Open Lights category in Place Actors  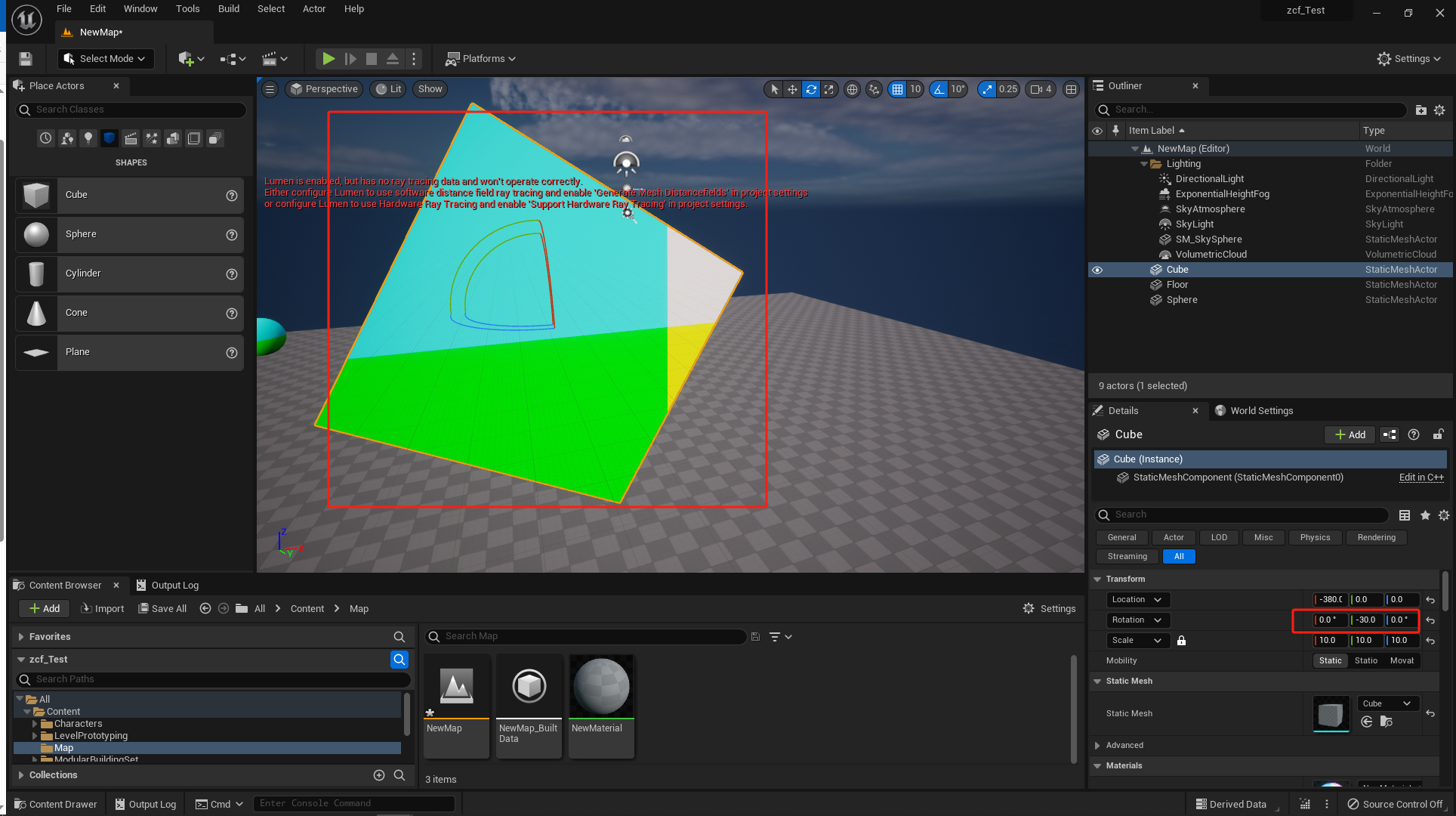pos(88,138)
